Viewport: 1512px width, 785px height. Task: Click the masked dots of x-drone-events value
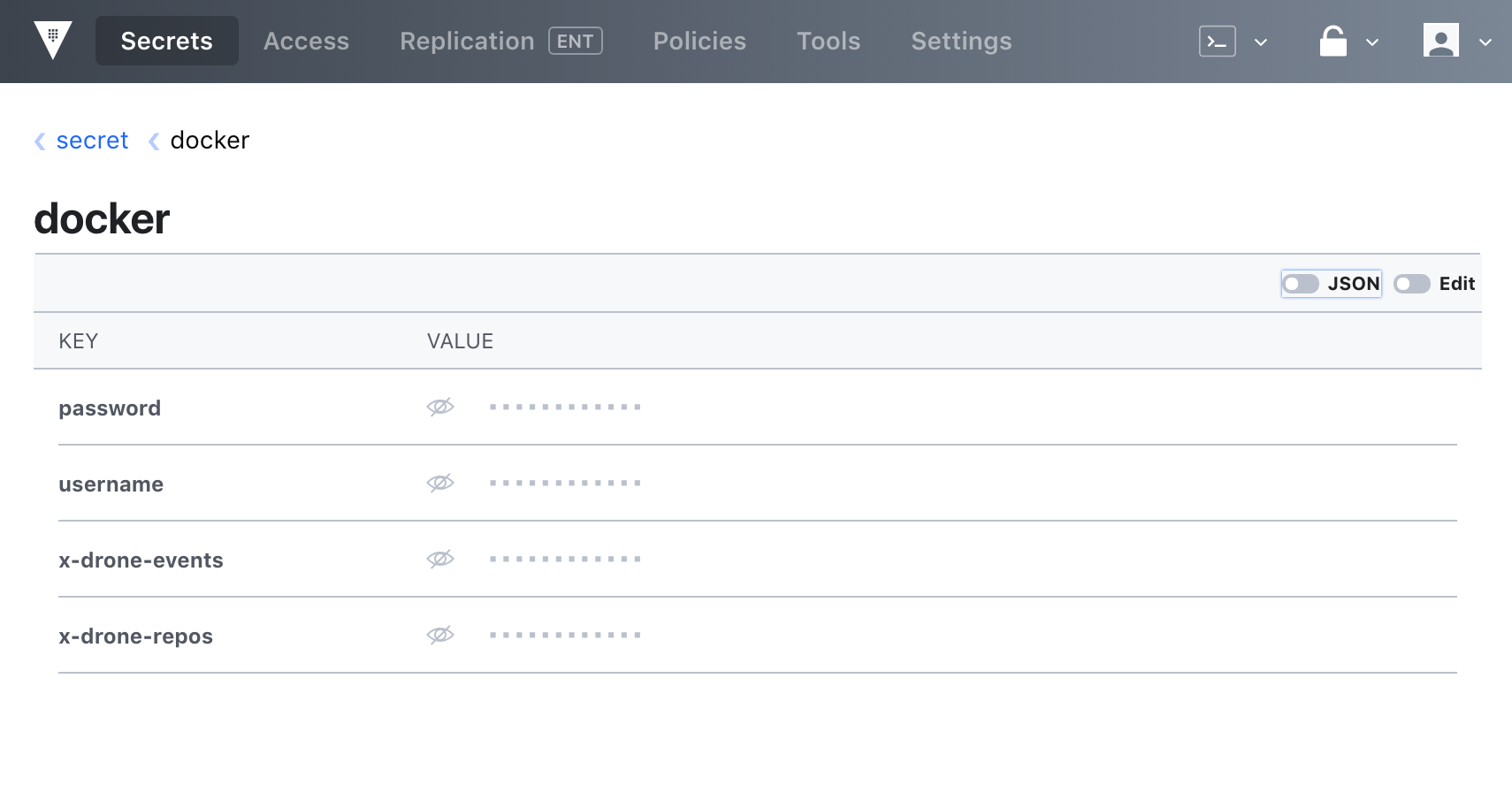(x=565, y=559)
